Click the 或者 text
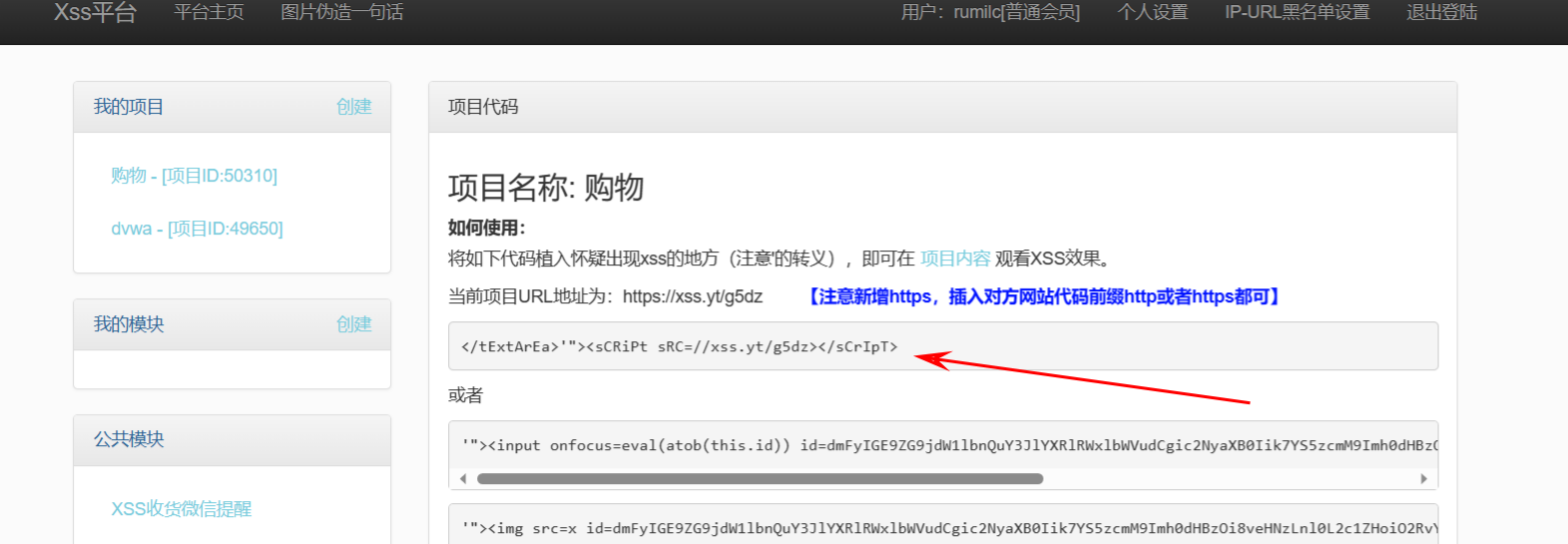This screenshot has height=544, width=1568. click(x=466, y=395)
